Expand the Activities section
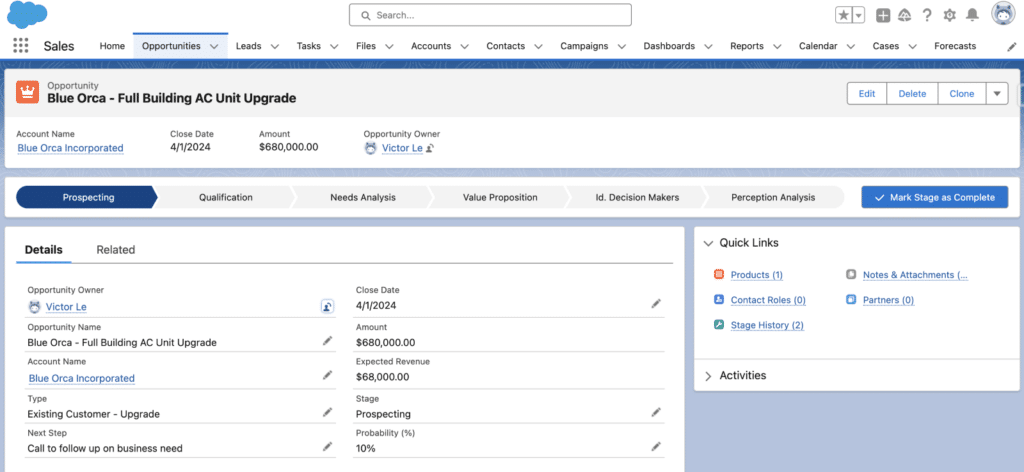1024x472 pixels. [x=708, y=376]
